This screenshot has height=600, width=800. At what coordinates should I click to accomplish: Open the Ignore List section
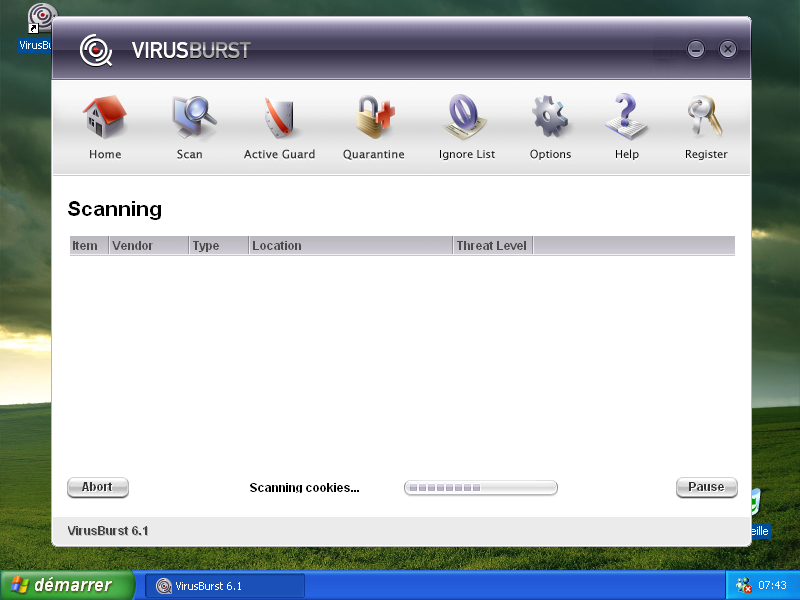pyautogui.click(x=467, y=128)
